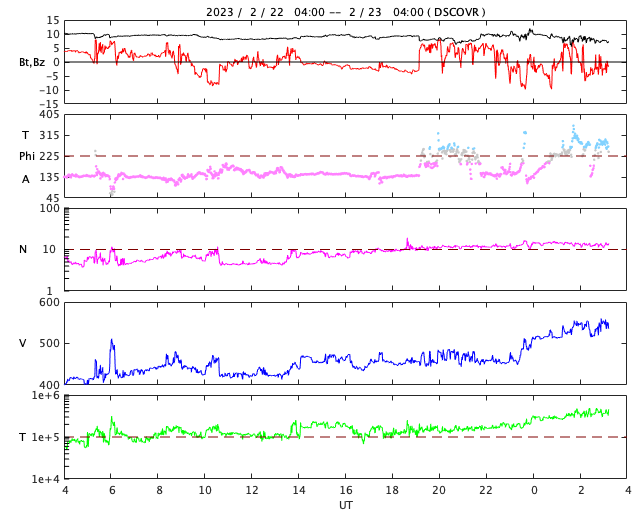Click the '500' velocity tick label
The height and width of the screenshot is (512, 640).
click(49, 343)
